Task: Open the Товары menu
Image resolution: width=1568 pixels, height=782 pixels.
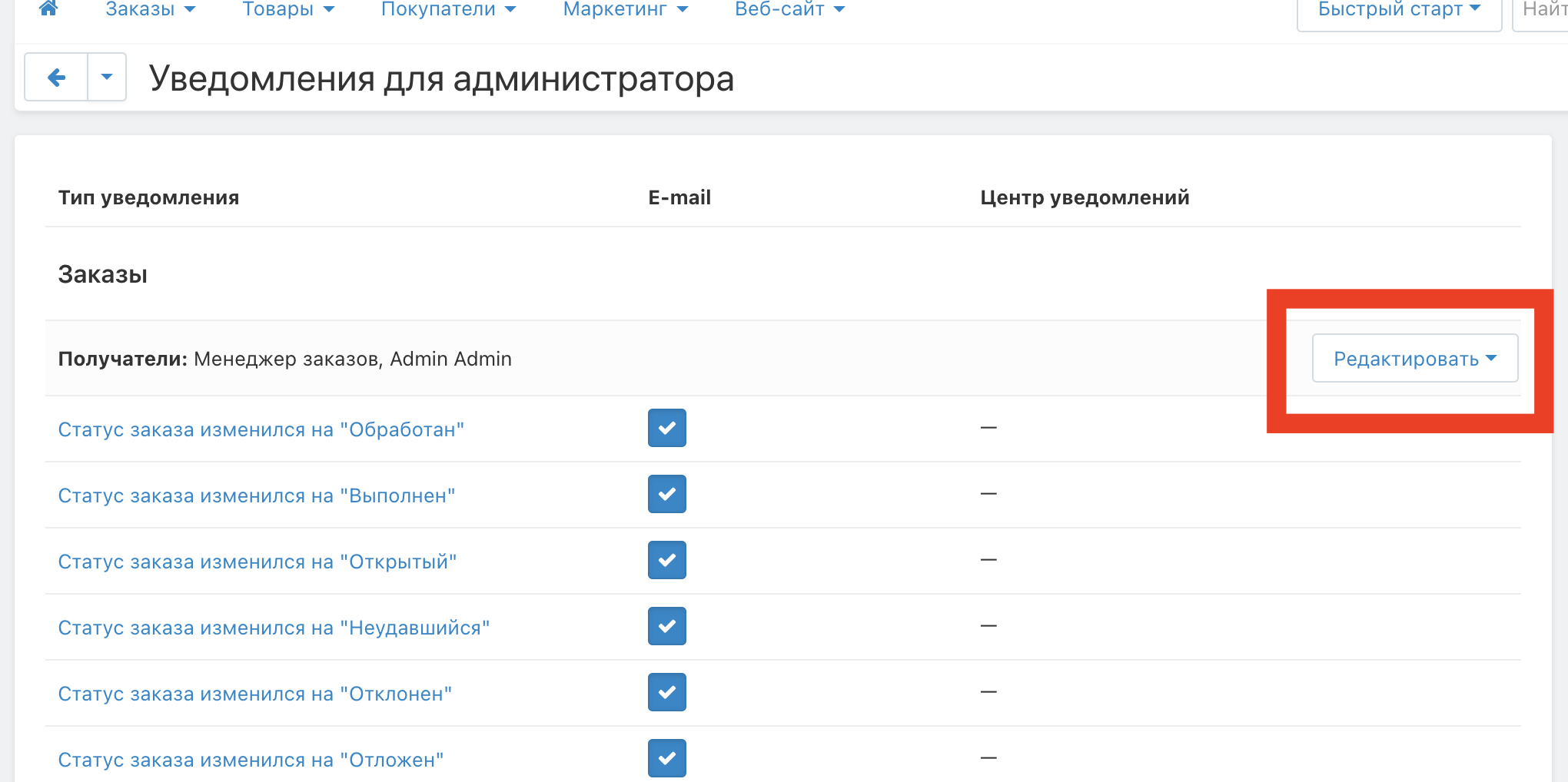Action: point(288,9)
